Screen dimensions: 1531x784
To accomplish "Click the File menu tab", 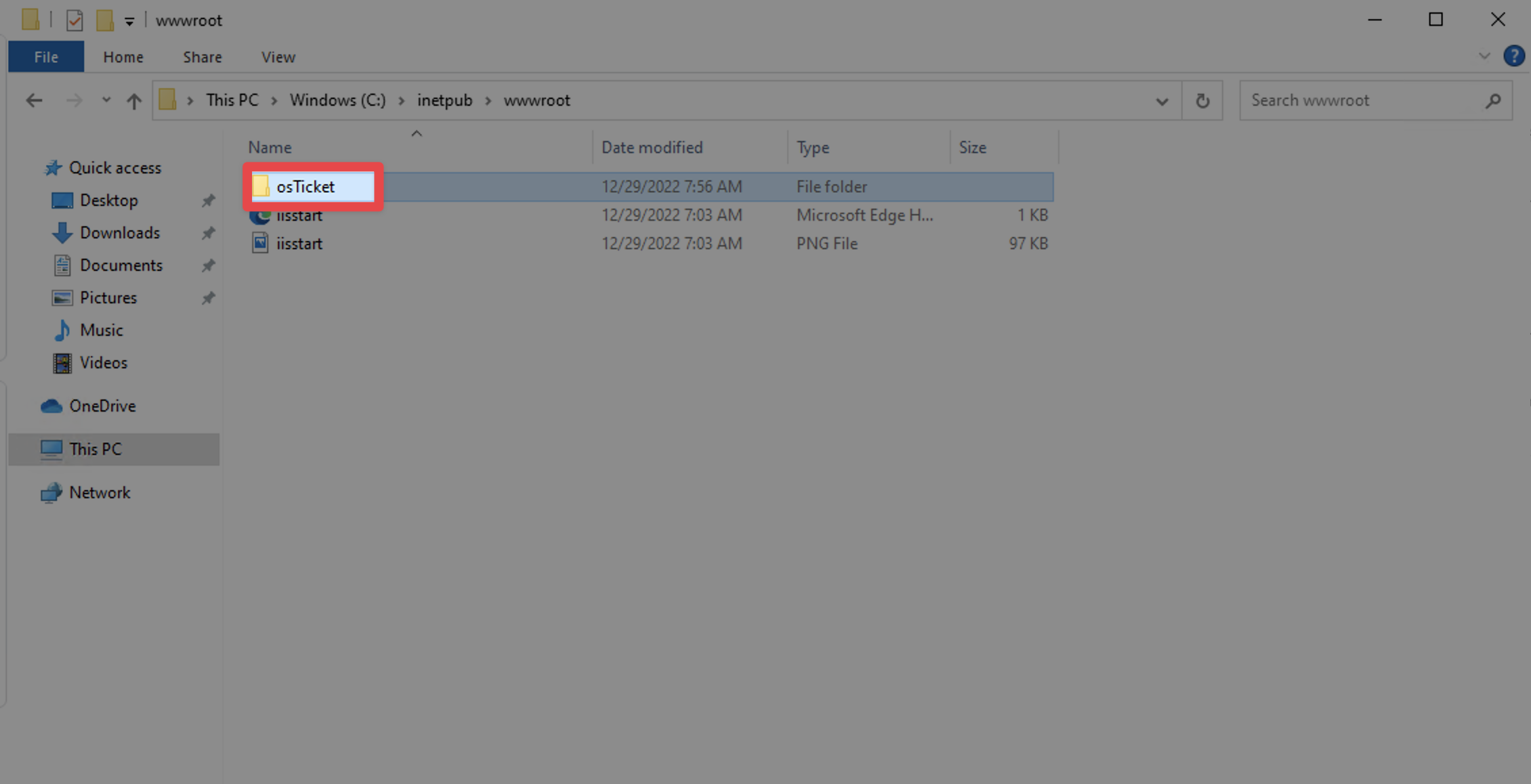I will (x=45, y=56).
